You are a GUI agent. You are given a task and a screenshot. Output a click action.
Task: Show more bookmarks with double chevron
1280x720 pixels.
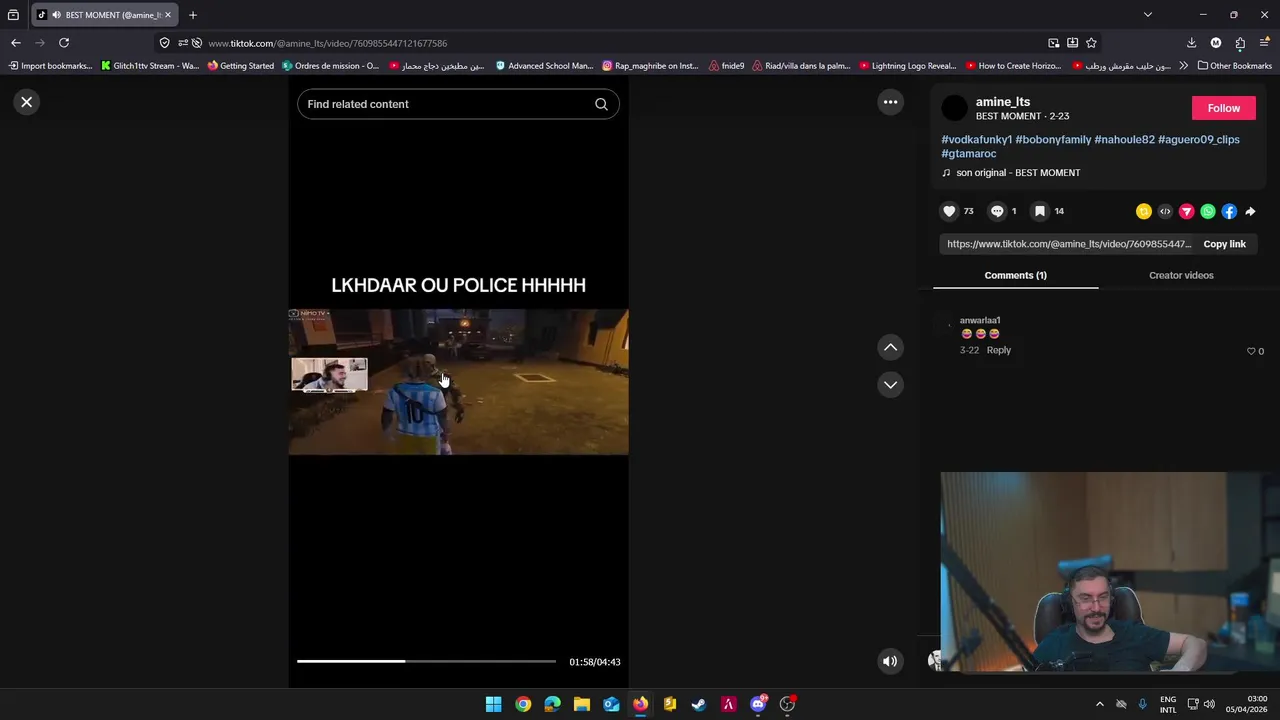[1184, 66]
